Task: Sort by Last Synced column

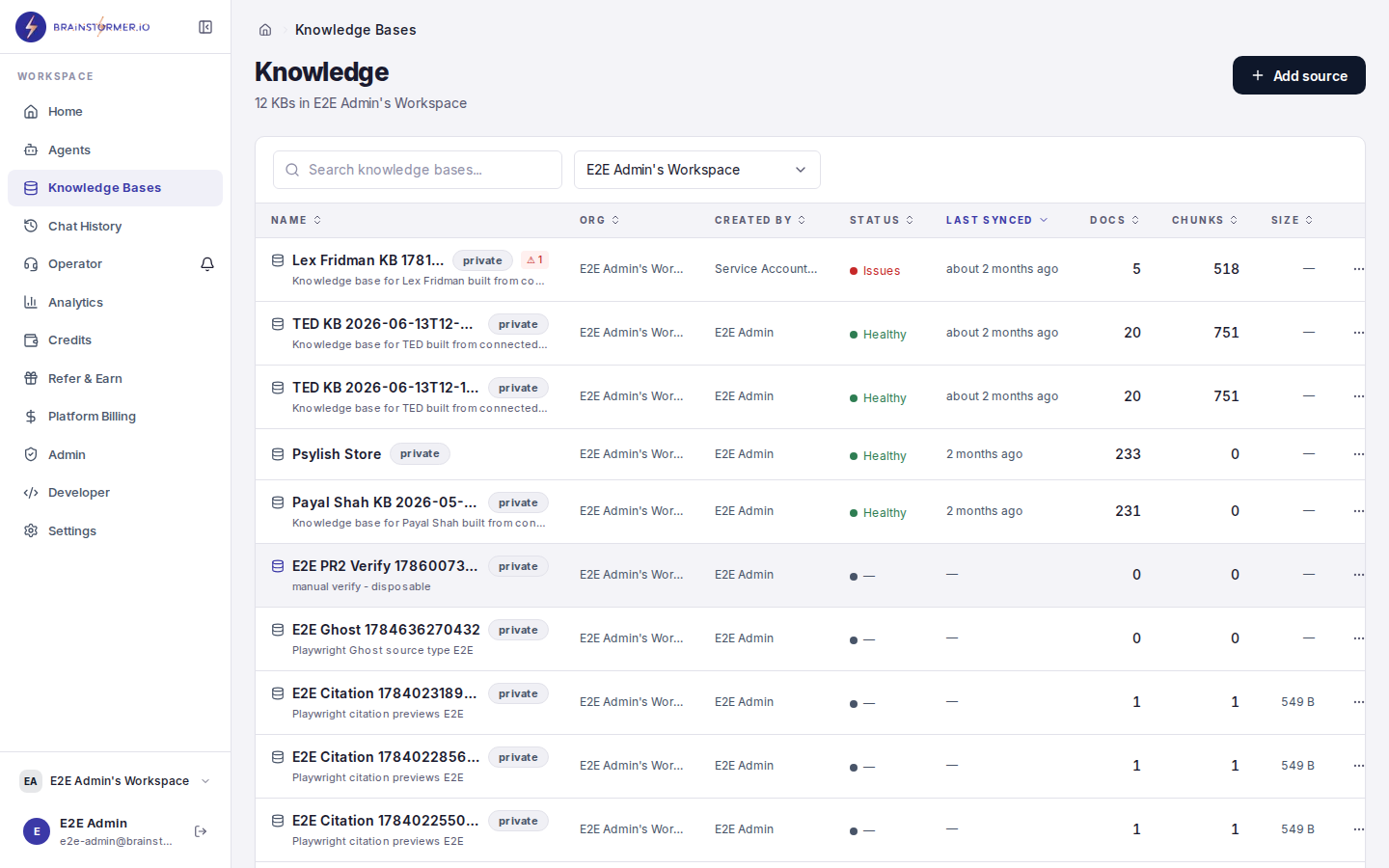Action: pyautogui.click(x=996, y=220)
